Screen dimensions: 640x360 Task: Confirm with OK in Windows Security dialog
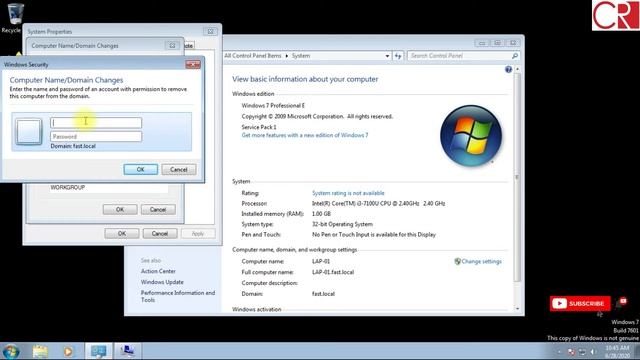(x=140, y=169)
